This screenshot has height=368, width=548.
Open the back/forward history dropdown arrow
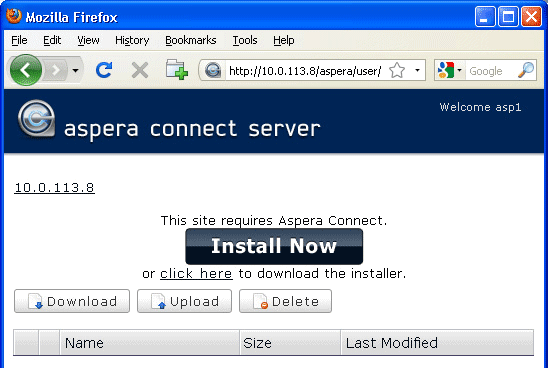tap(75, 71)
